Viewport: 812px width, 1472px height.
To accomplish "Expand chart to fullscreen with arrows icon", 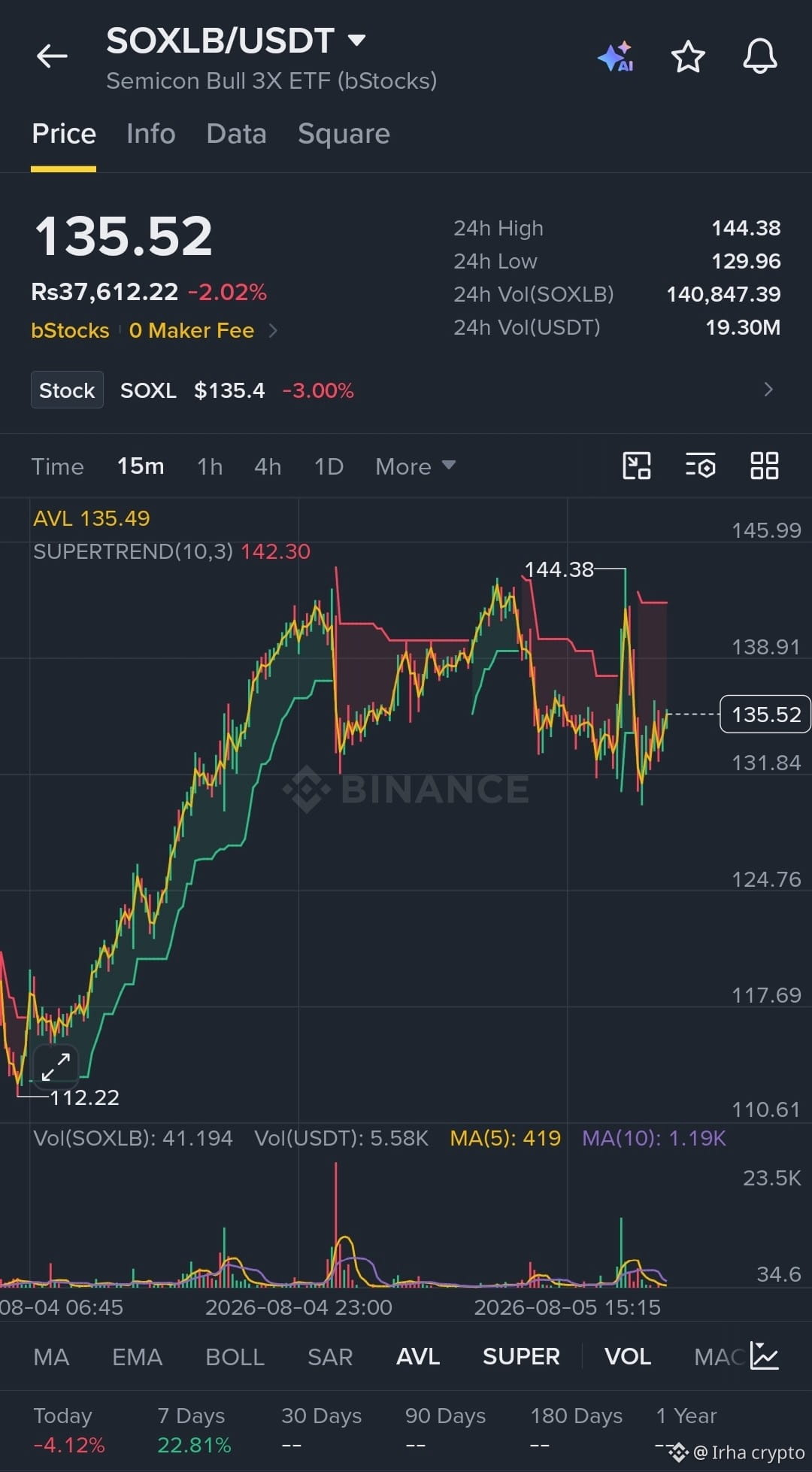I will 56,1067.
